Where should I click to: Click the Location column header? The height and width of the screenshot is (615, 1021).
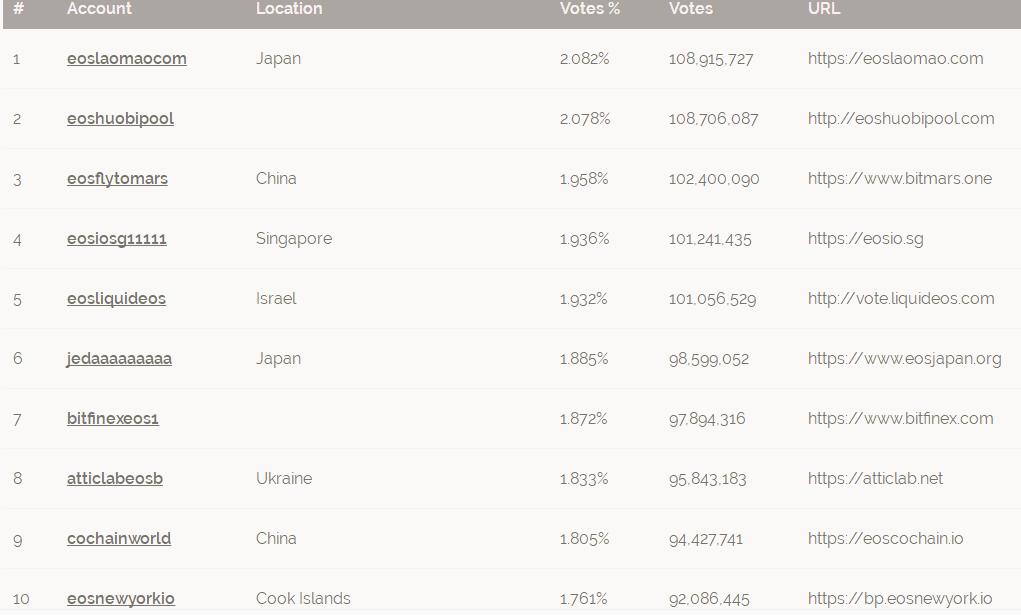tap(289, 8)
